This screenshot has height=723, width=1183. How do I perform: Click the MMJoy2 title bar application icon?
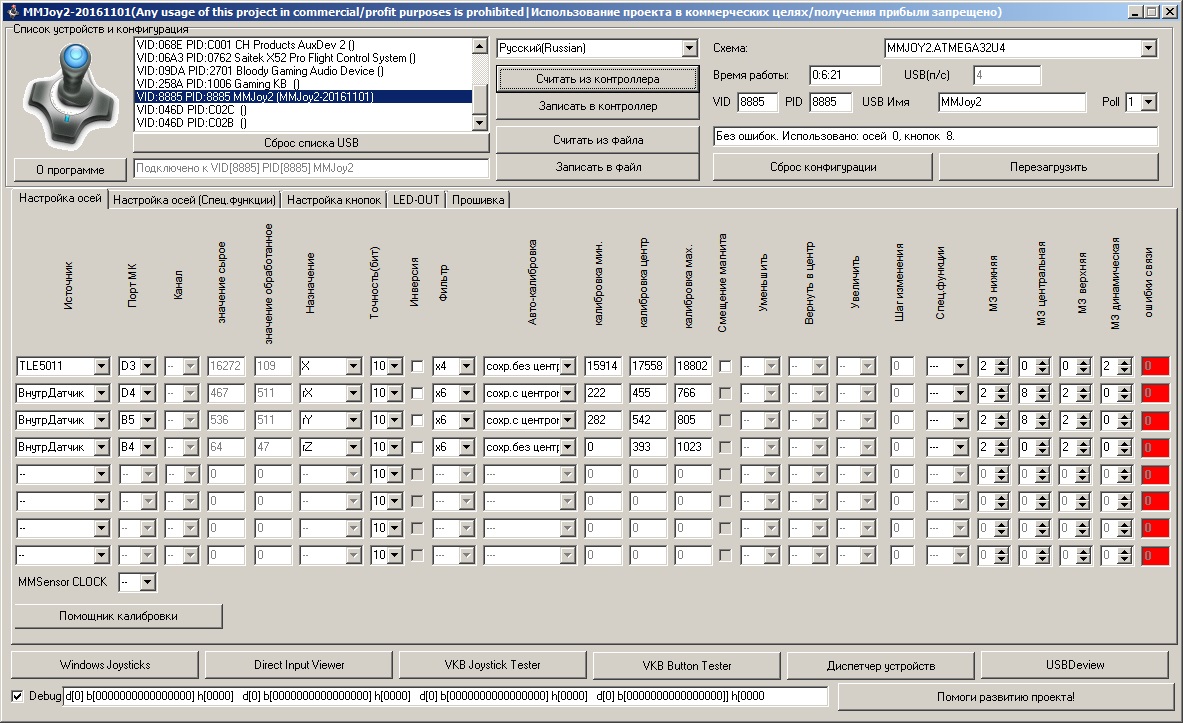tap(11, 12)
